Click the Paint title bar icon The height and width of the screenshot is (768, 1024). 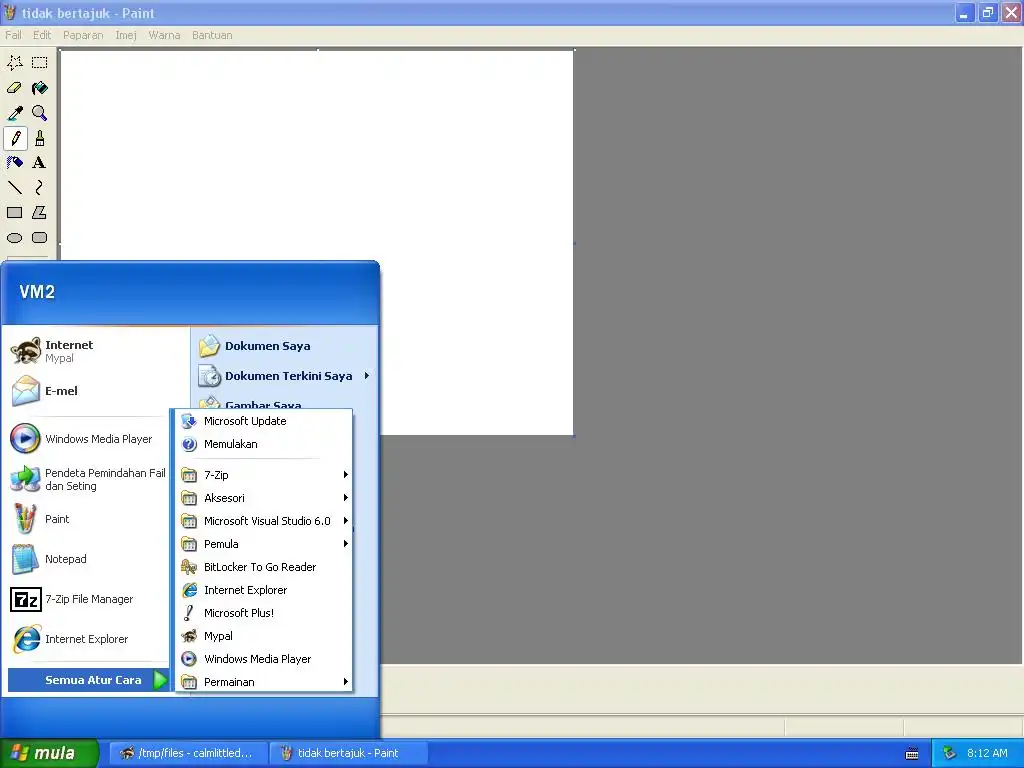click(x=10, y=12)
